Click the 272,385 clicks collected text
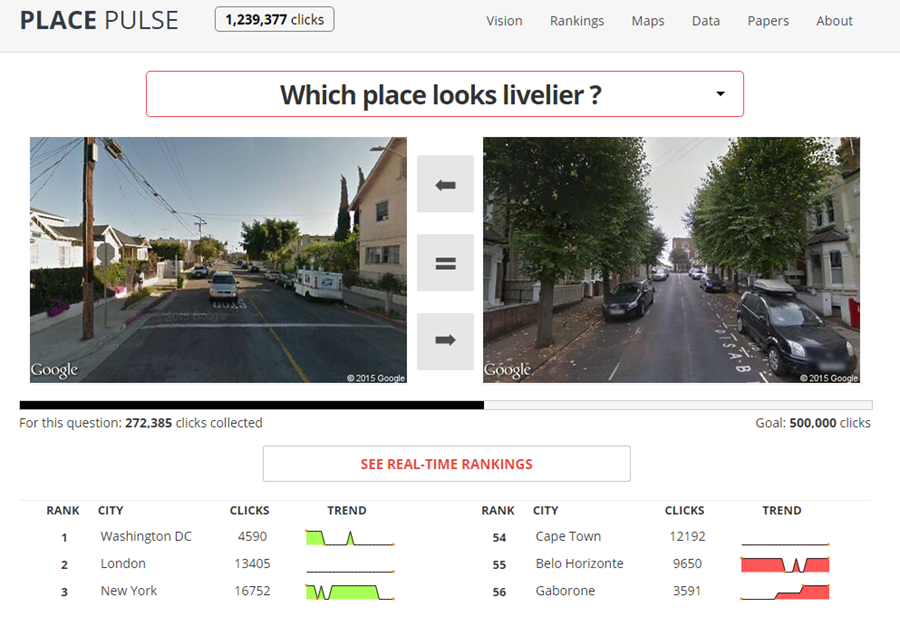Image resolution: width=900 pixels, height=627 pixels. [141, 423]
